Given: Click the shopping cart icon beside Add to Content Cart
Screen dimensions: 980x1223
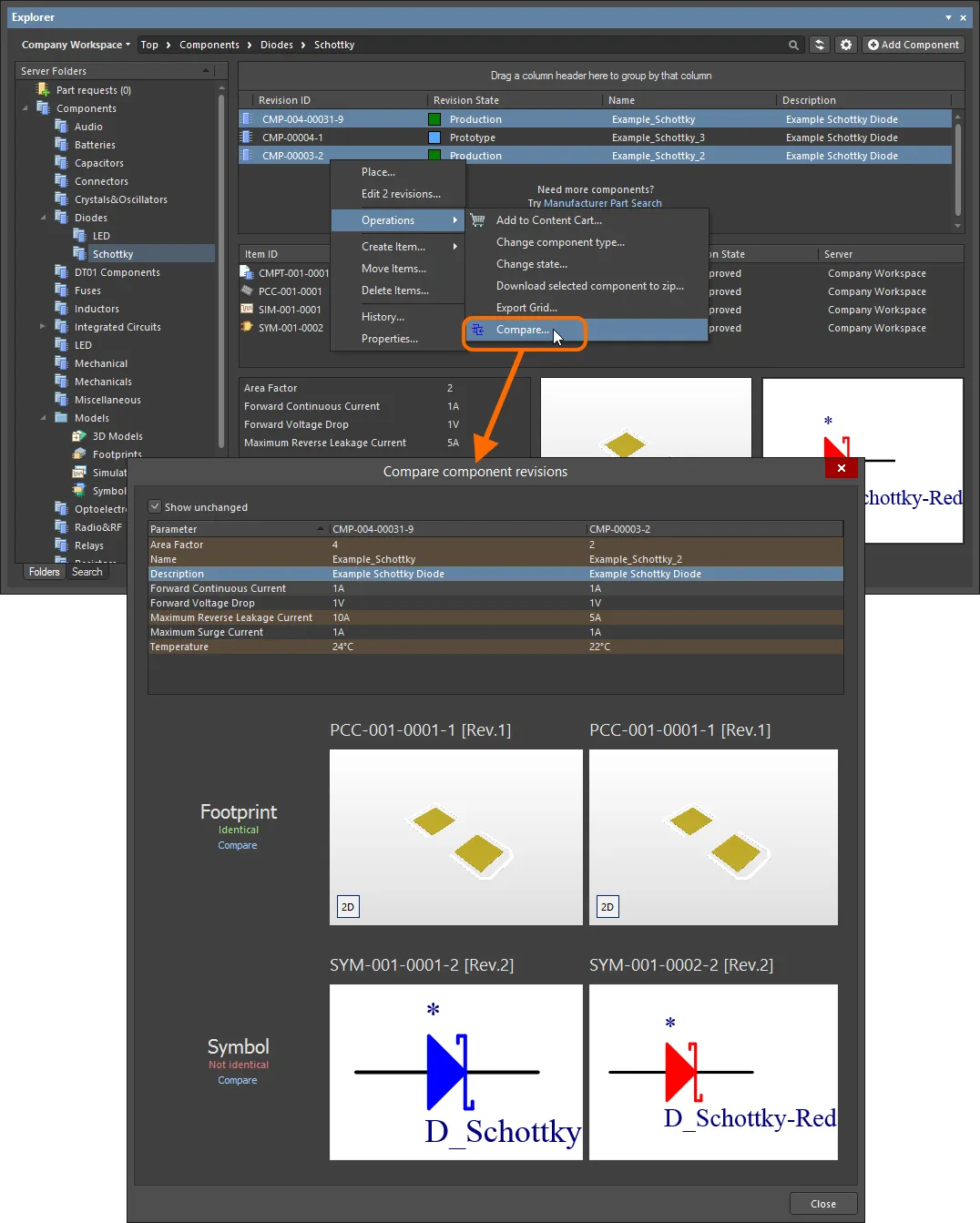Looking at the screenshot, I should pyautogui.click(x=477, y=220).
